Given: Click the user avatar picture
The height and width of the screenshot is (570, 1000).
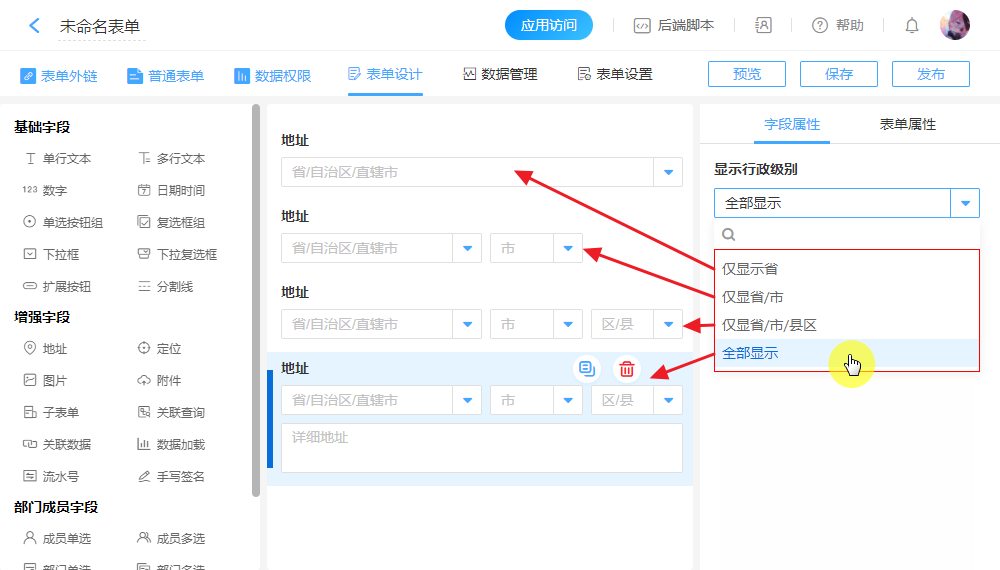Looking at the screenshot, I should [954, 25].
